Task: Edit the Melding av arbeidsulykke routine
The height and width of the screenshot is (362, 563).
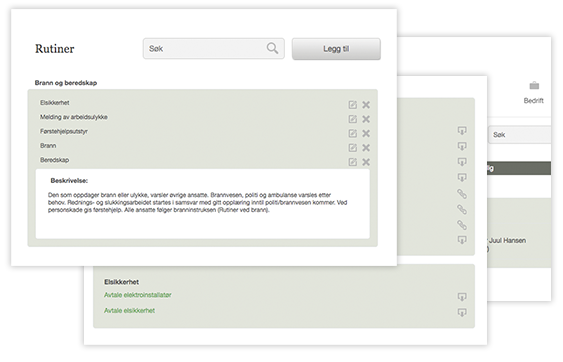Action: tap(353, 119)
